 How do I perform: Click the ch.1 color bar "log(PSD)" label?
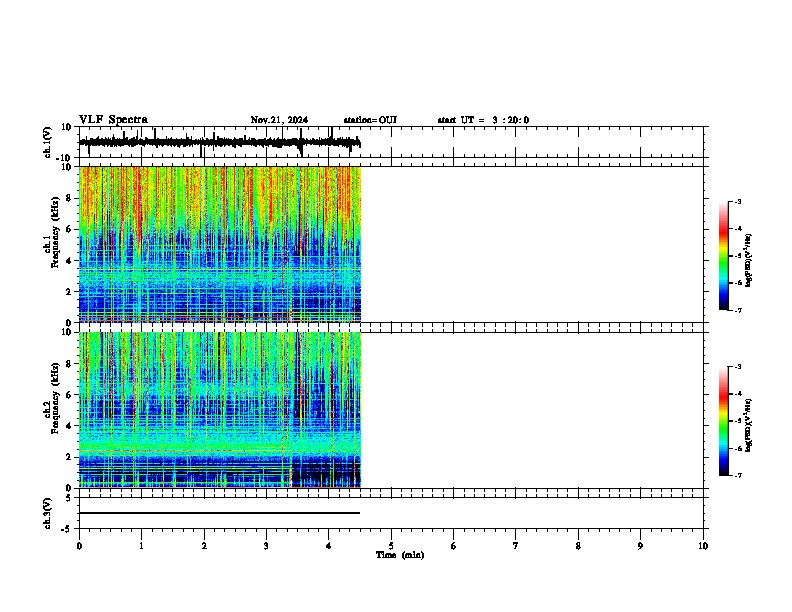(749, 261)
